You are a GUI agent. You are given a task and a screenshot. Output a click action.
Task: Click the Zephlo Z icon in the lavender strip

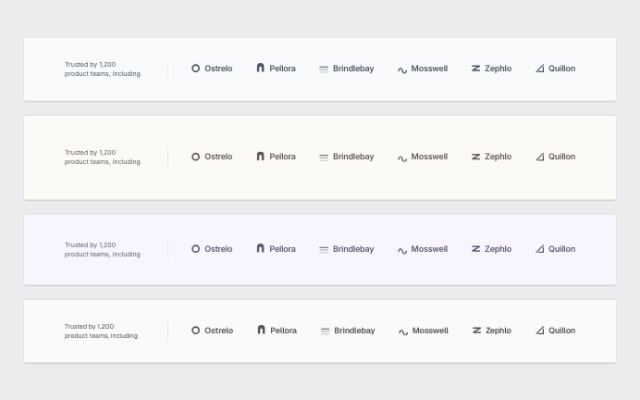pos(476,249)
